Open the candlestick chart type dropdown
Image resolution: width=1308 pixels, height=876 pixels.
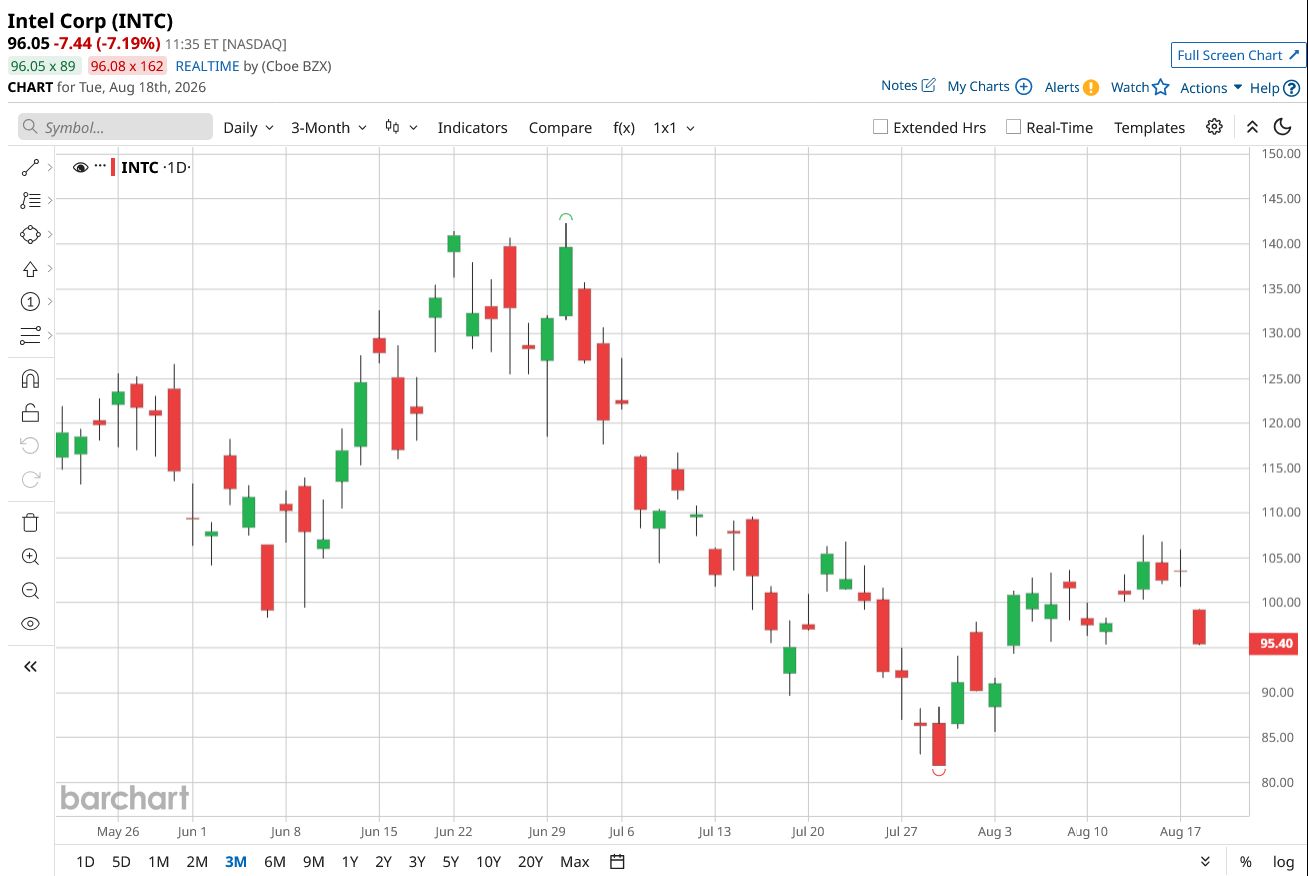(401, 128)
